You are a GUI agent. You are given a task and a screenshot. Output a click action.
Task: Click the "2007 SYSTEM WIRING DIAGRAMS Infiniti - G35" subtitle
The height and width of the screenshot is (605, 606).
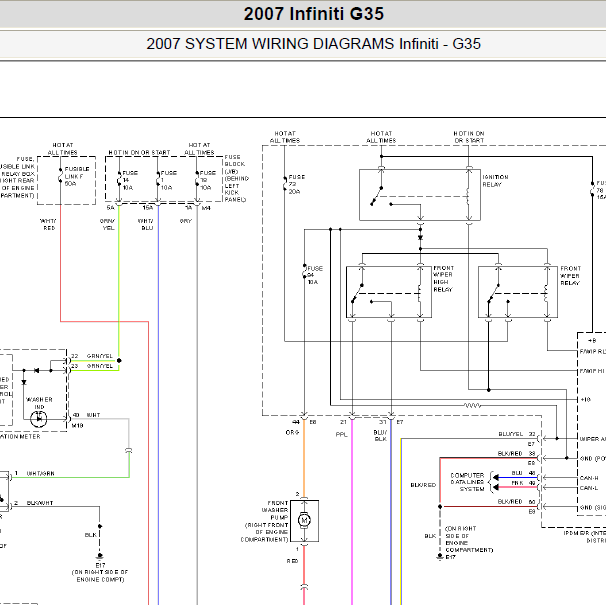coord(313,44)
